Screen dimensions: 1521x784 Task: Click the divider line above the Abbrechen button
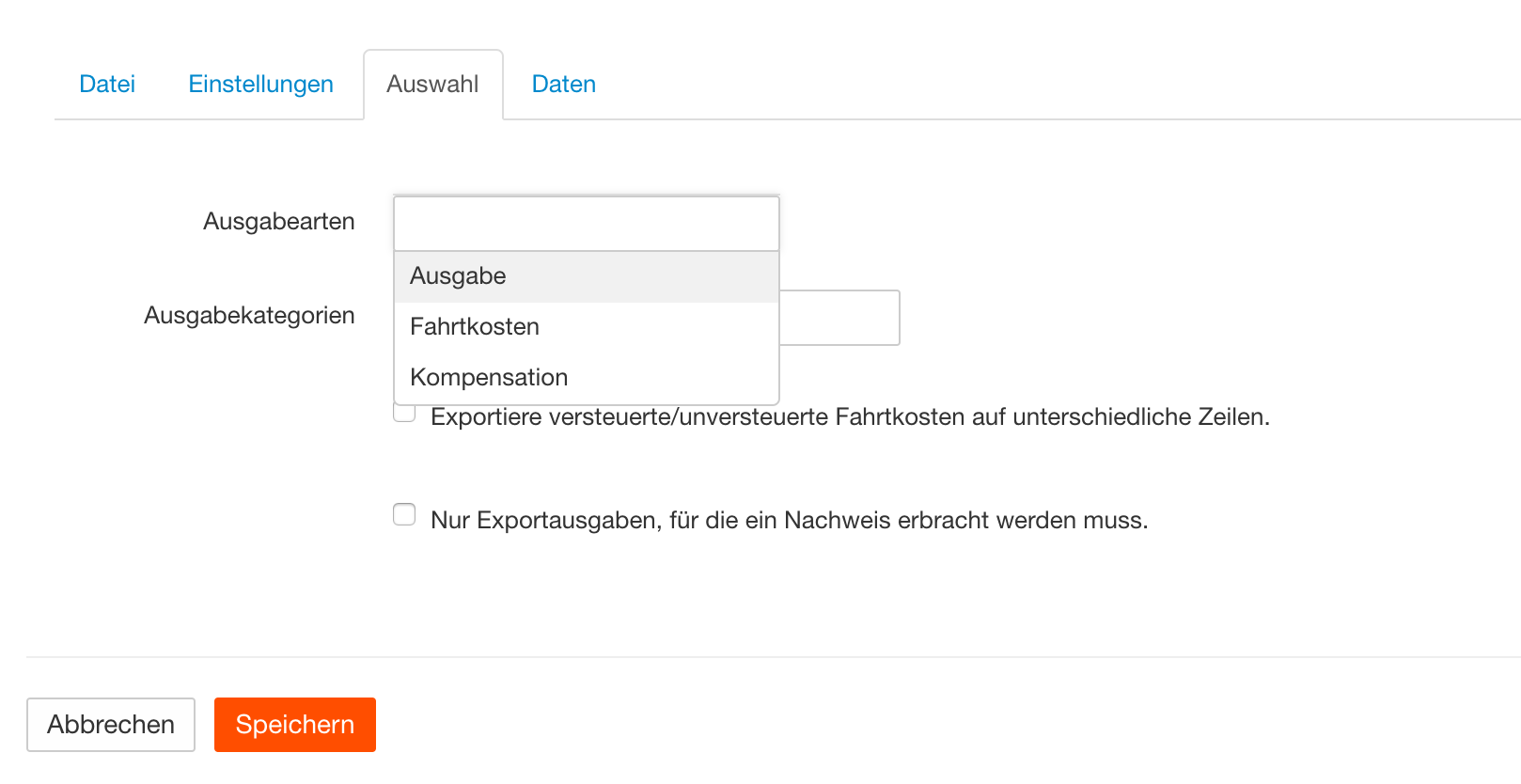752,656
